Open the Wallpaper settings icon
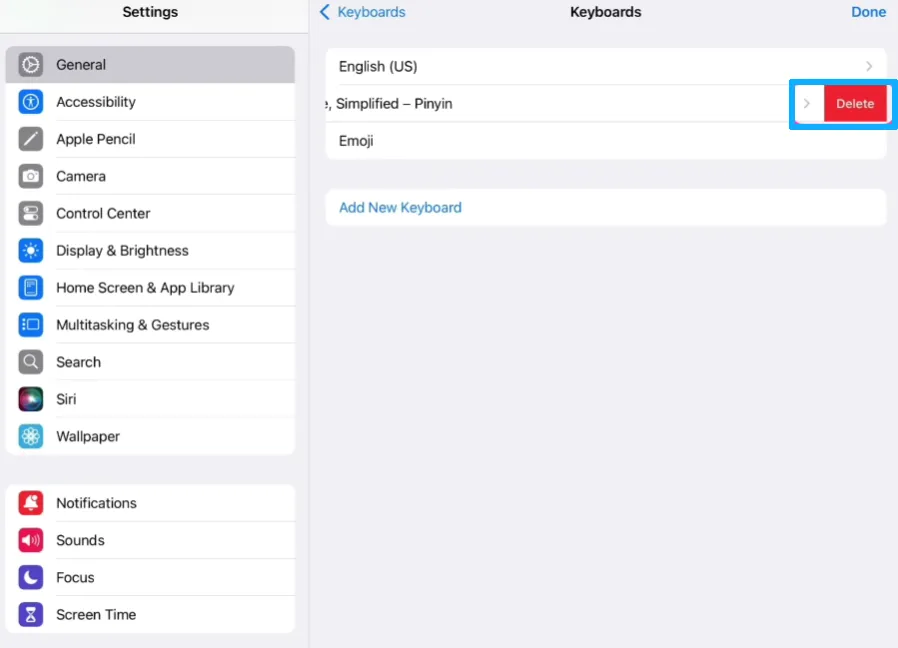This screenshot has height=648, width=898. pyautogui.click(x=30, y=436)
